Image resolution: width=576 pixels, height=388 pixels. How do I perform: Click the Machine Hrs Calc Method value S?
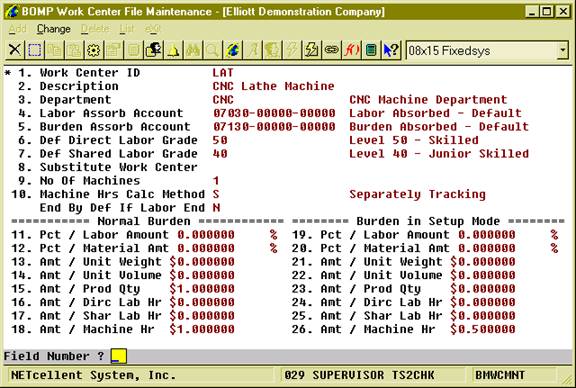point(216,194)
